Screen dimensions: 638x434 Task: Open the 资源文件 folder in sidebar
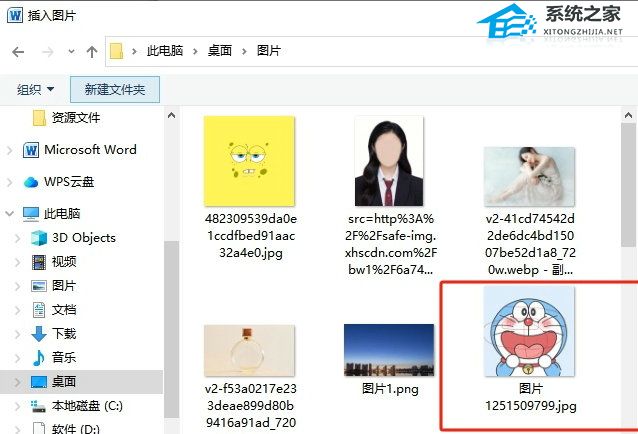[76, 118]
